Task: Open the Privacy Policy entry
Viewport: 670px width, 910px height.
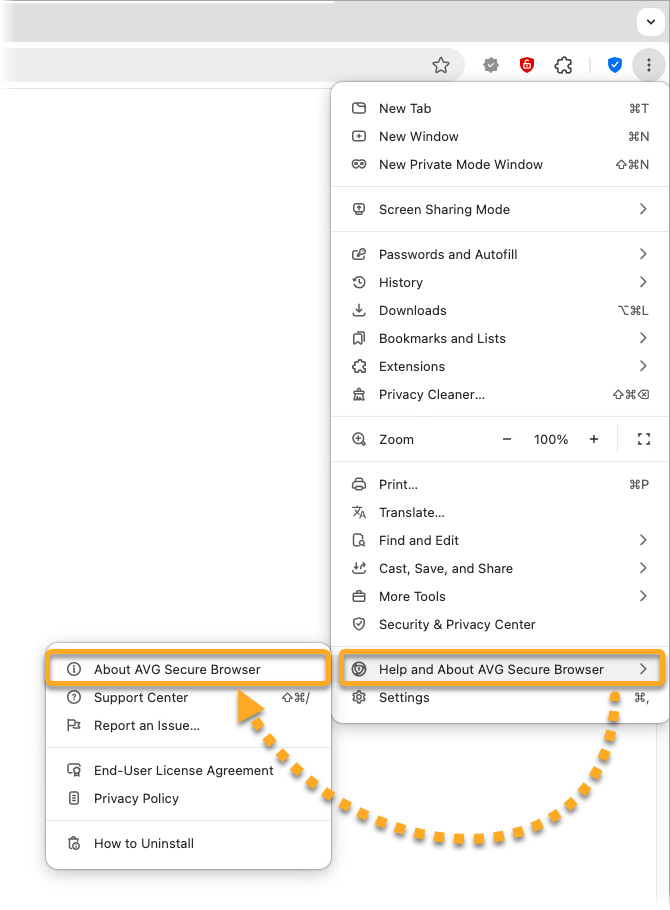Action: [136, 798]
